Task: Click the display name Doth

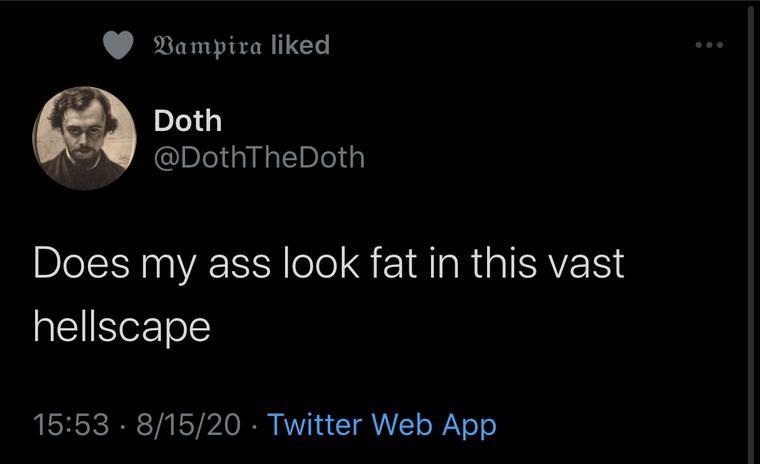Action: 187,121
